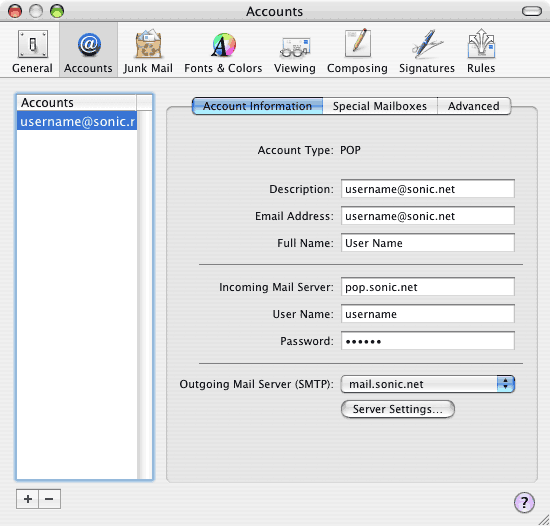Click the Description text field
550x526 pixels.
pos(428,189)
